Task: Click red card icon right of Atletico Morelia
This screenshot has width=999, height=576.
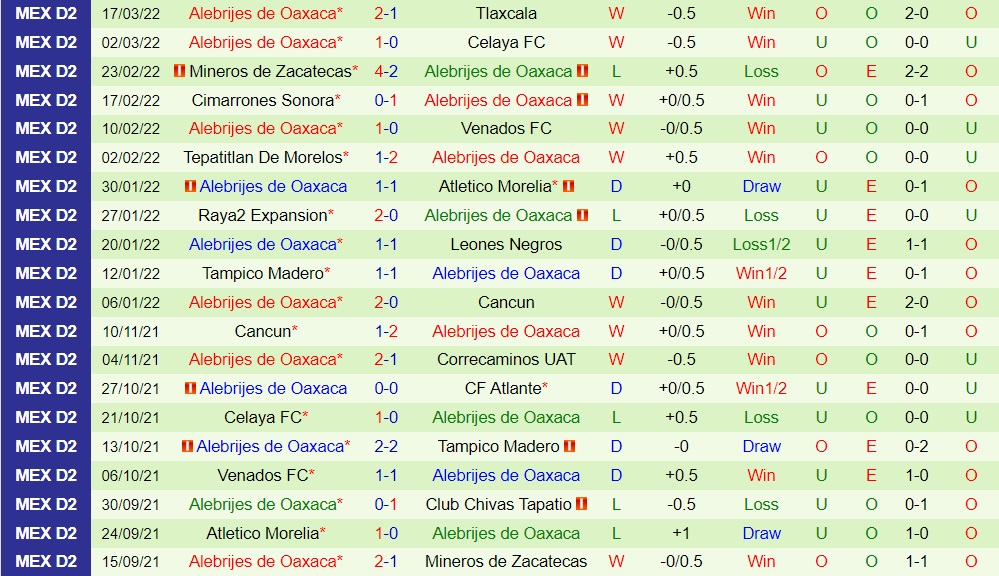Action: (x=568, y=187)
